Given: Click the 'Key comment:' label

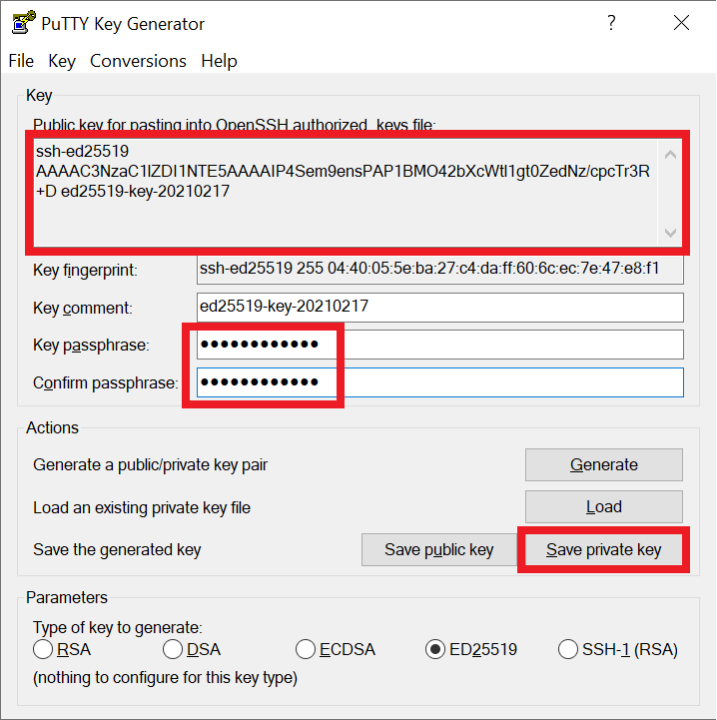Looking at the screenshot, I should [x=83, y=308].
